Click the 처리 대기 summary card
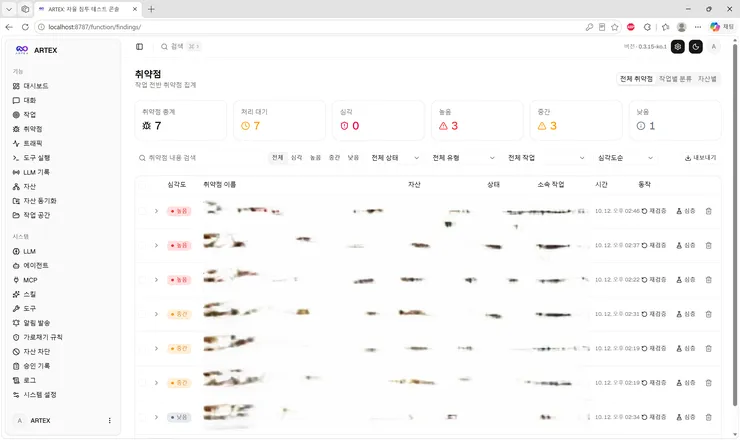This screenshot has width=740, height=440. point(279,120)
